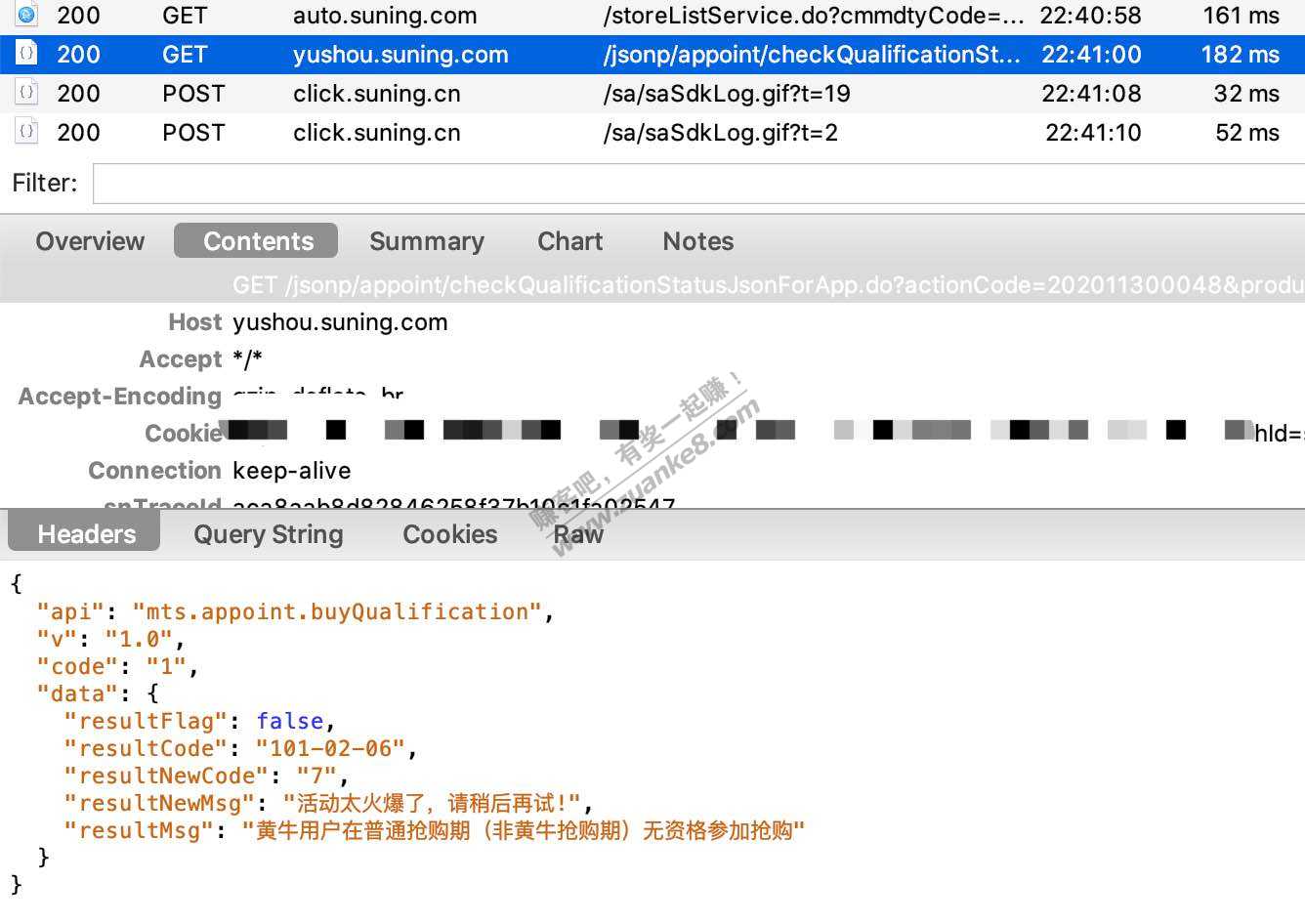Click the 52 ms duration cell
The height and width of the screenshot is (924, 1305).
1247,133
